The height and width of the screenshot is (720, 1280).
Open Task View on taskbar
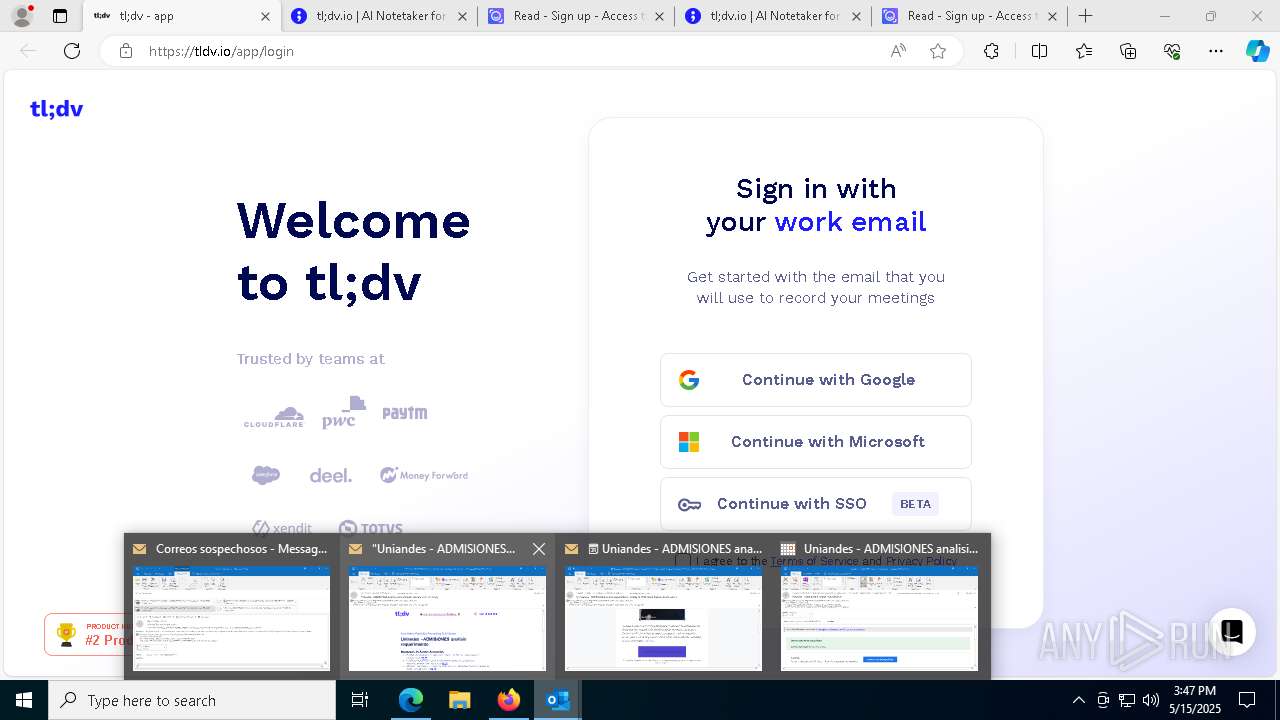click(360, 700)
